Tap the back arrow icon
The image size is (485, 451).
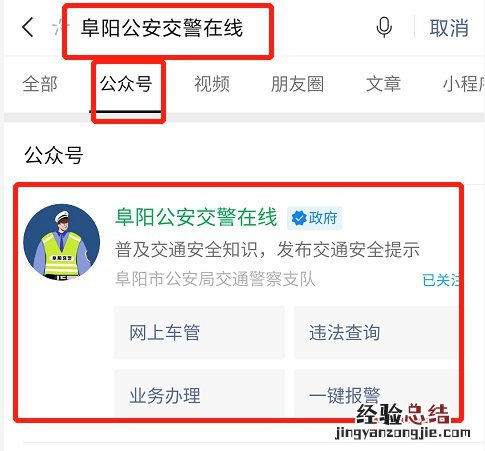click(x=28, y=27)
